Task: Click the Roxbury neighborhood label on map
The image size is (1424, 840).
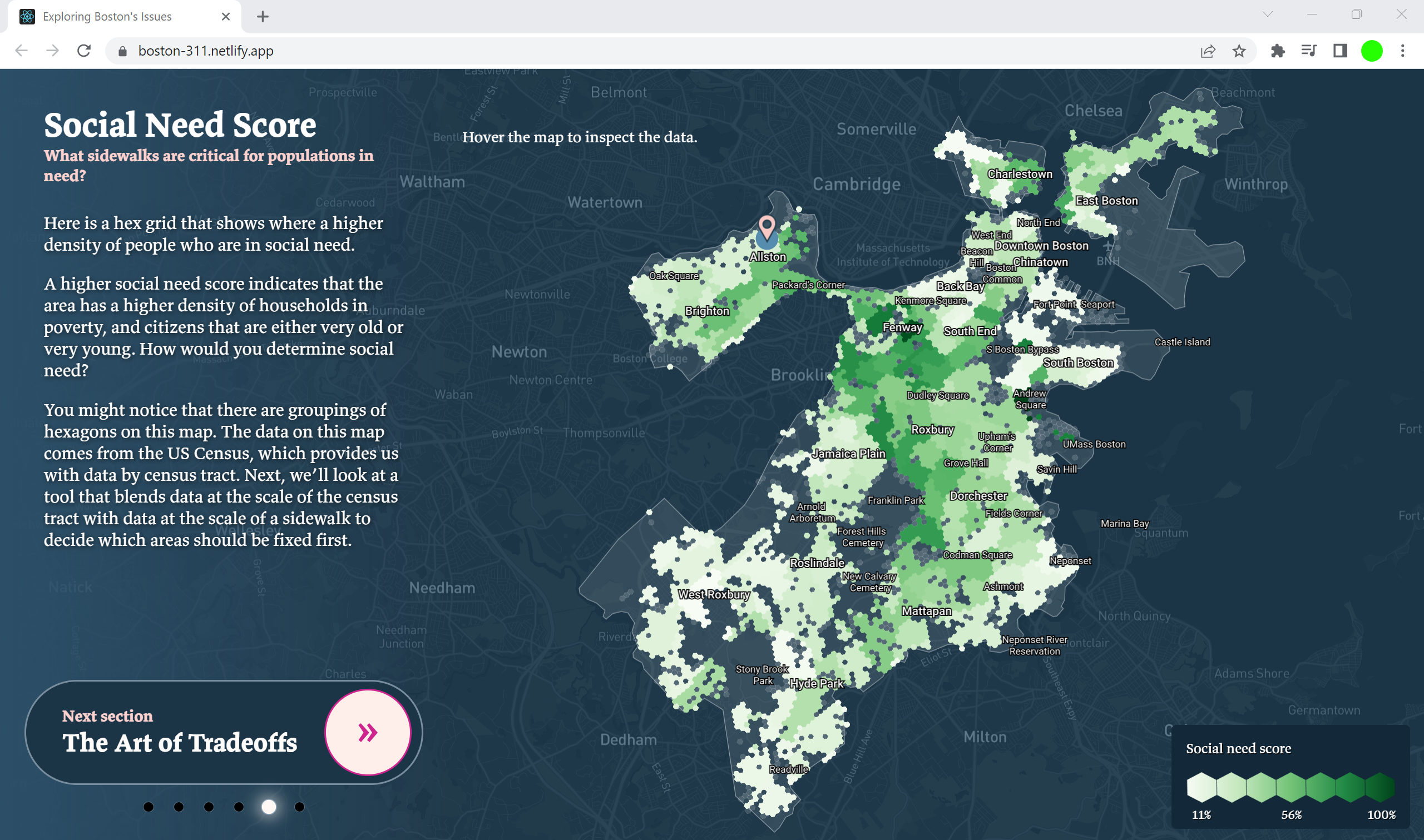Action: pyautogui.click(x=932, y=430)
